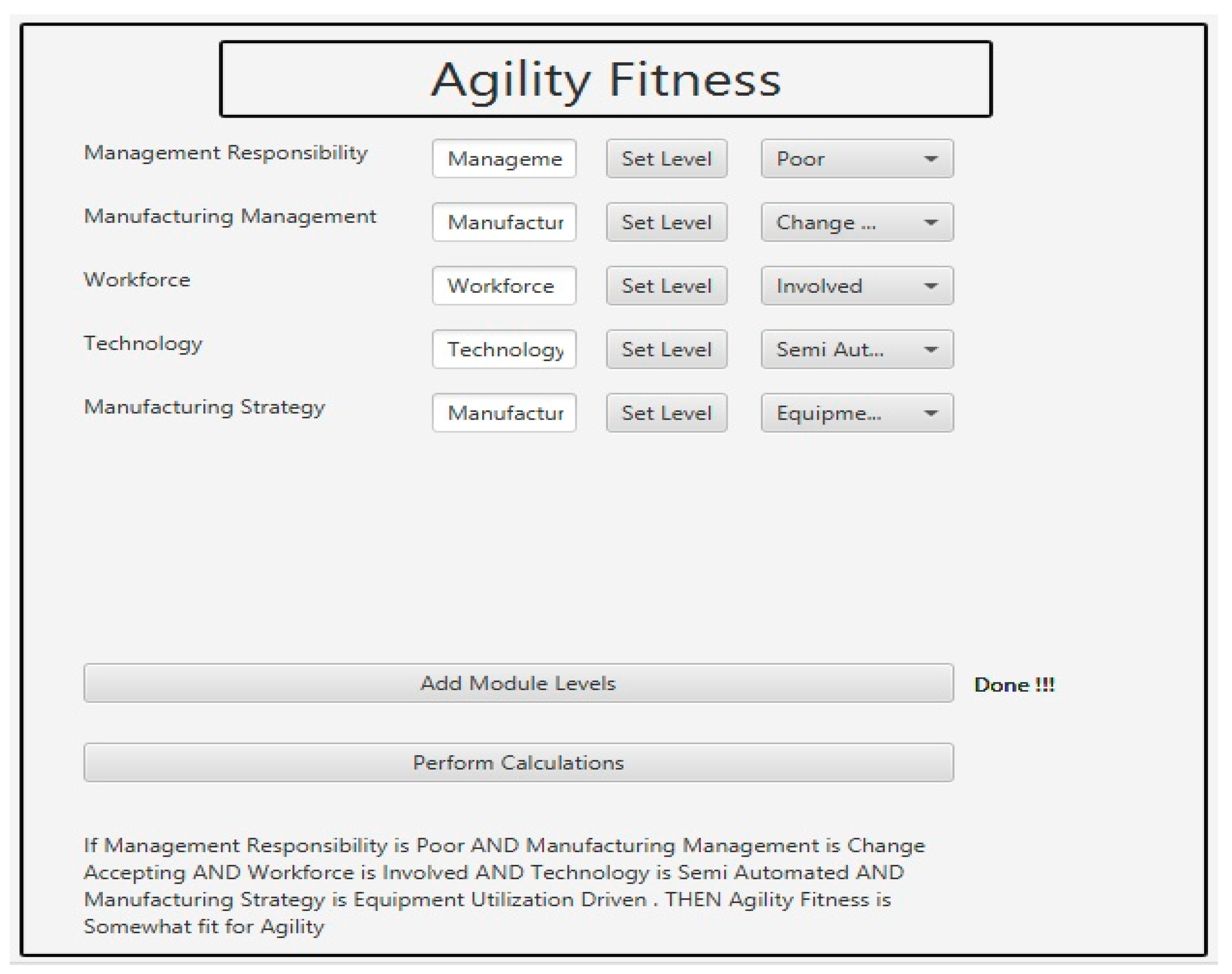Click Set Level for Management Responsibility
Viewport: 1232px width, 974px height.
[666, 159]
